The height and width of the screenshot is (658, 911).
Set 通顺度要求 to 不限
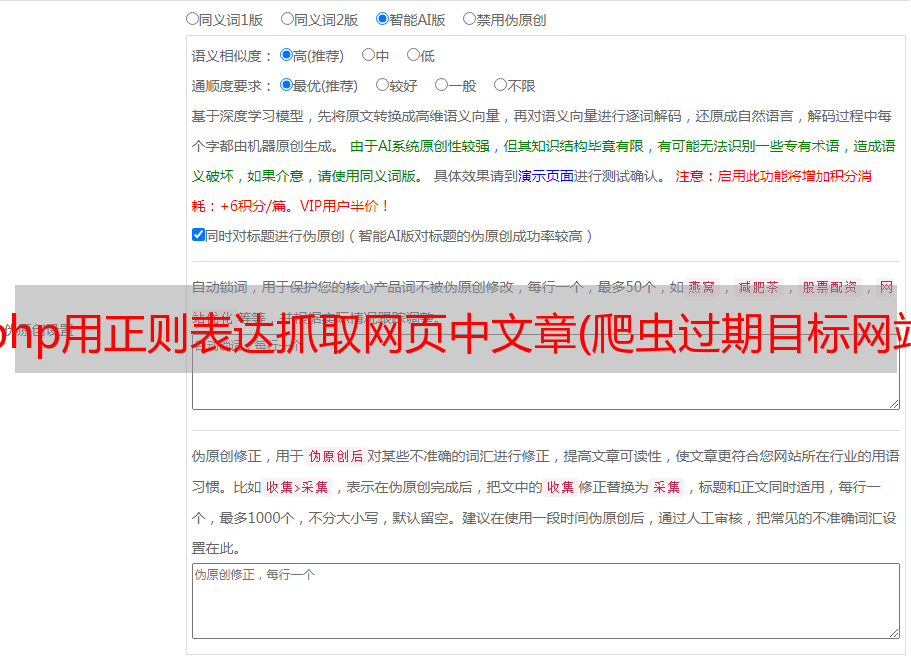500,85
